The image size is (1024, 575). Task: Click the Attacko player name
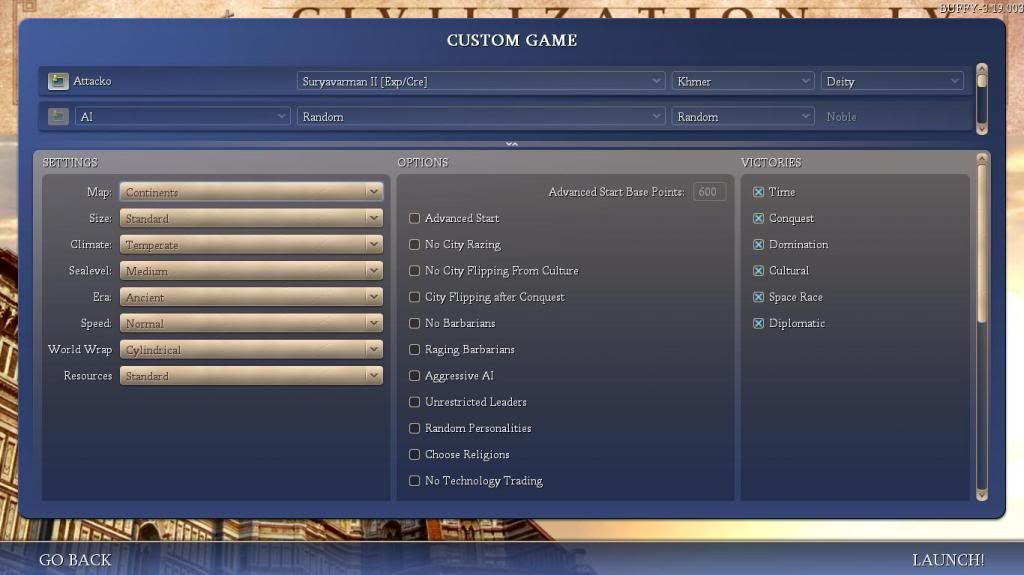click(x=92, y=81)
